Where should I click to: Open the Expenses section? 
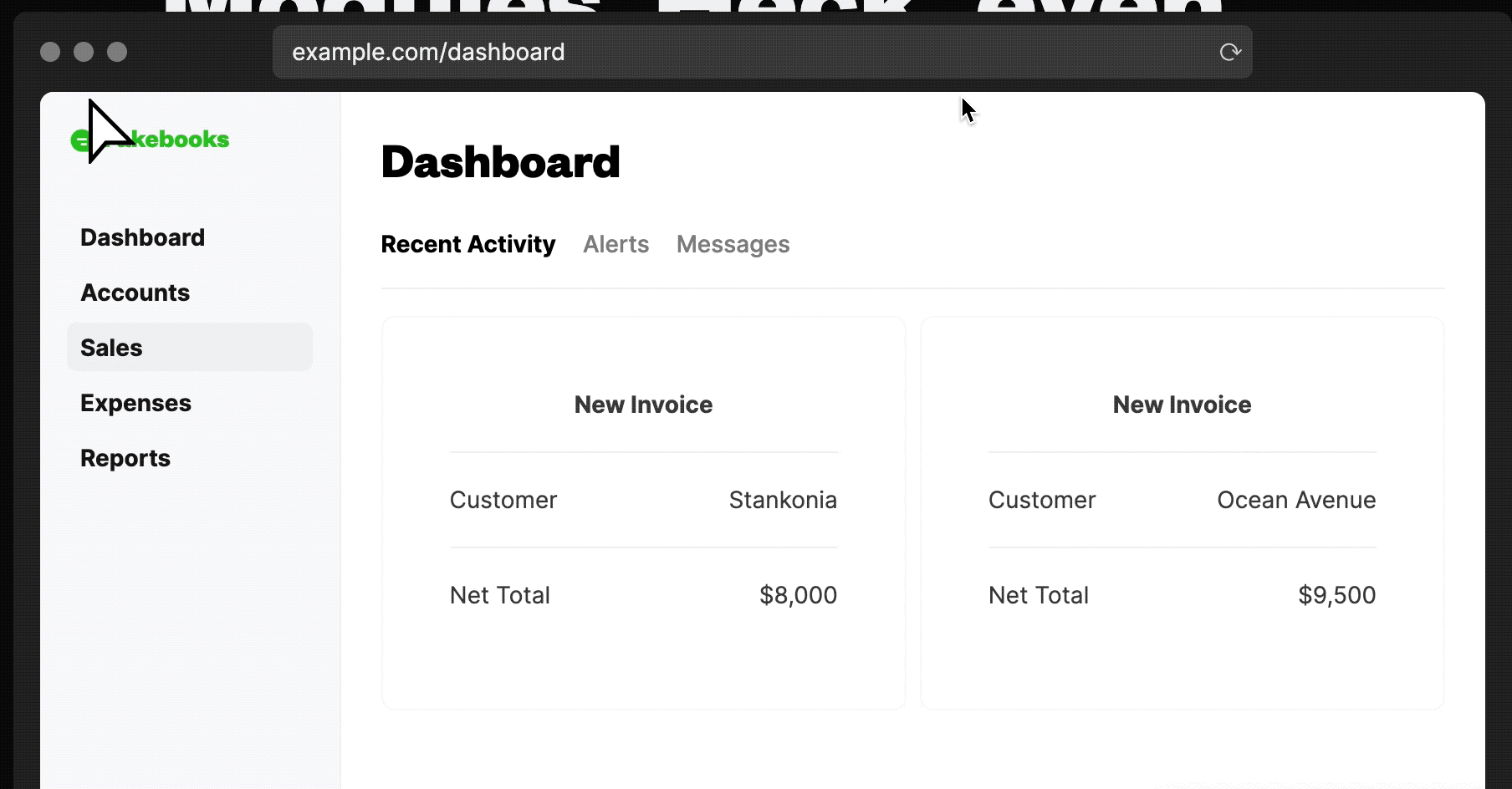coord(136,403)
